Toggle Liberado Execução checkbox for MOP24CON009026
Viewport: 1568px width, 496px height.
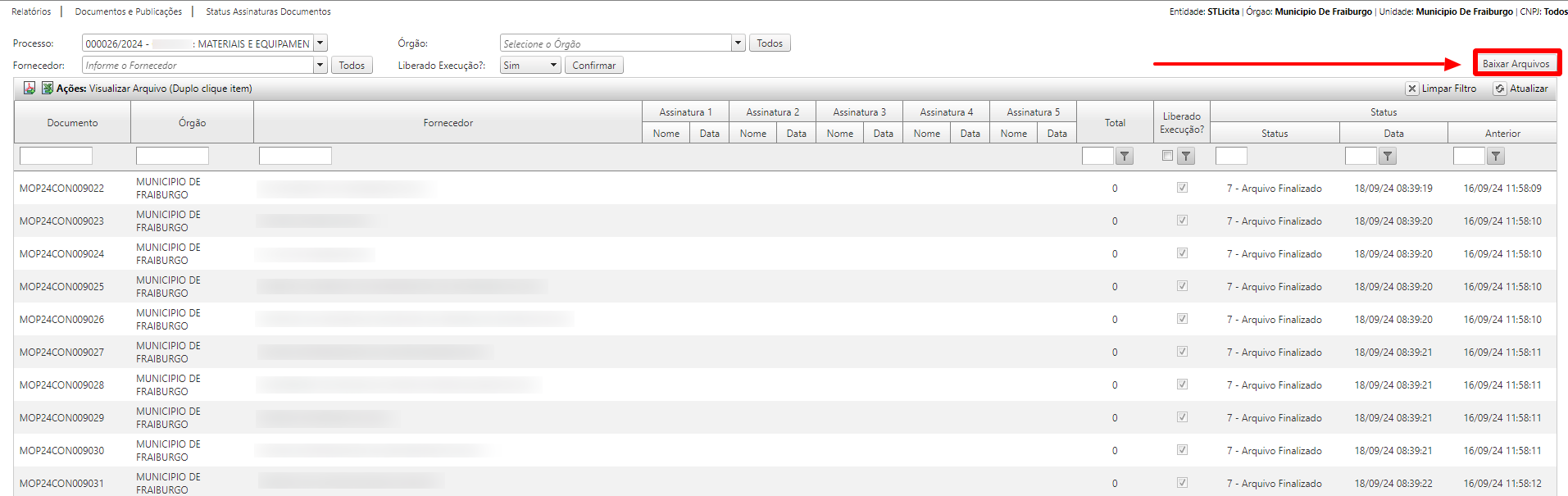click(x=1182, y=319)
